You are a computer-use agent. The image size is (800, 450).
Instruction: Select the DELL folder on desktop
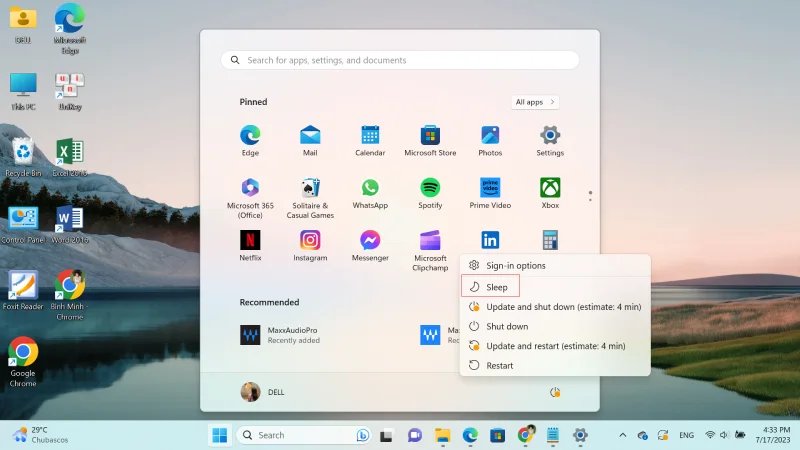pos(23,24)
